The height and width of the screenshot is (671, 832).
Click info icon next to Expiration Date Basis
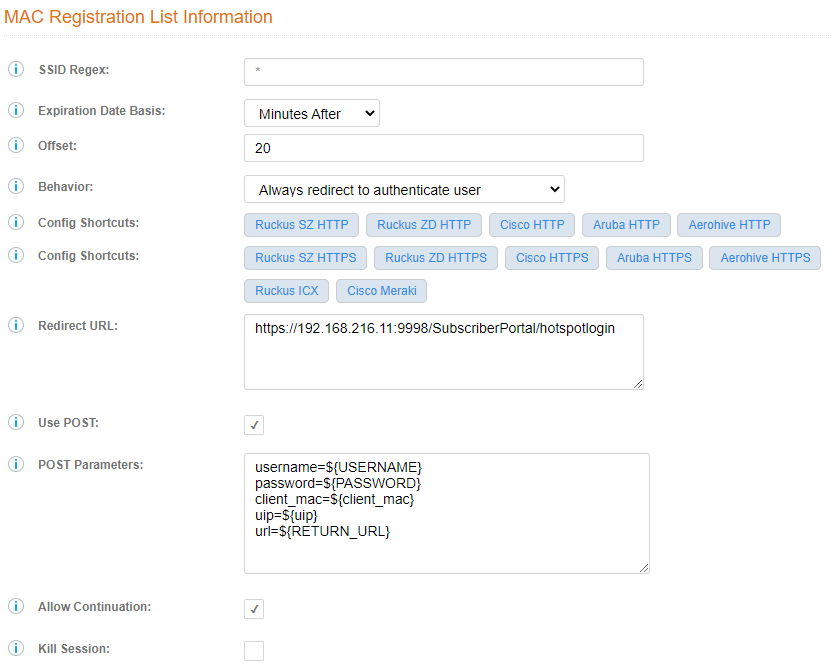pos(16,111)
